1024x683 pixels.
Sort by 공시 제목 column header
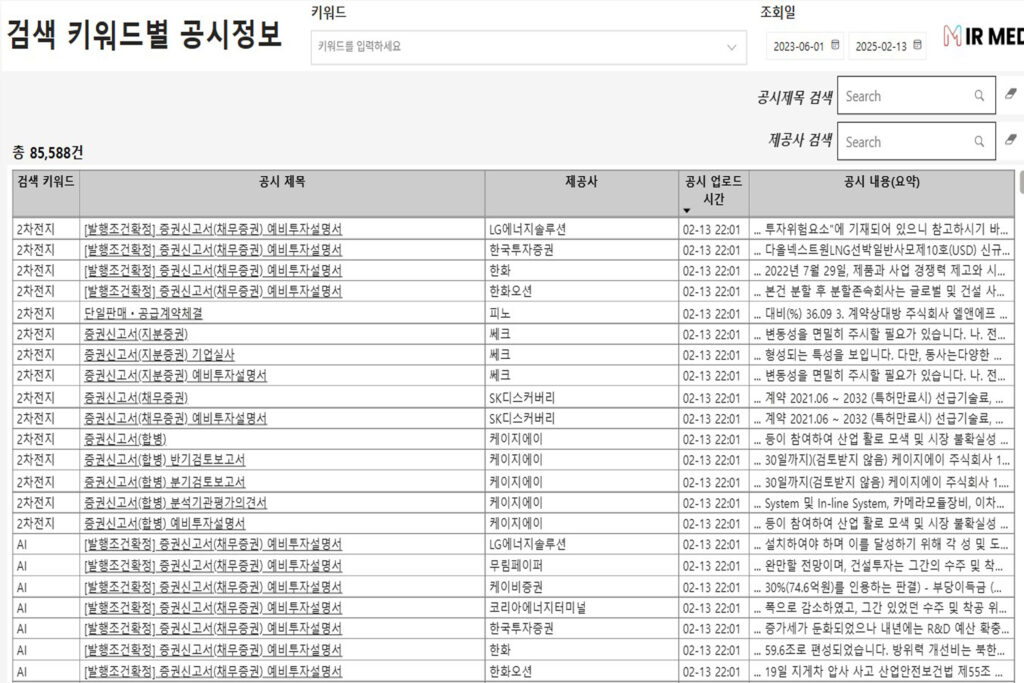point(282,193)
